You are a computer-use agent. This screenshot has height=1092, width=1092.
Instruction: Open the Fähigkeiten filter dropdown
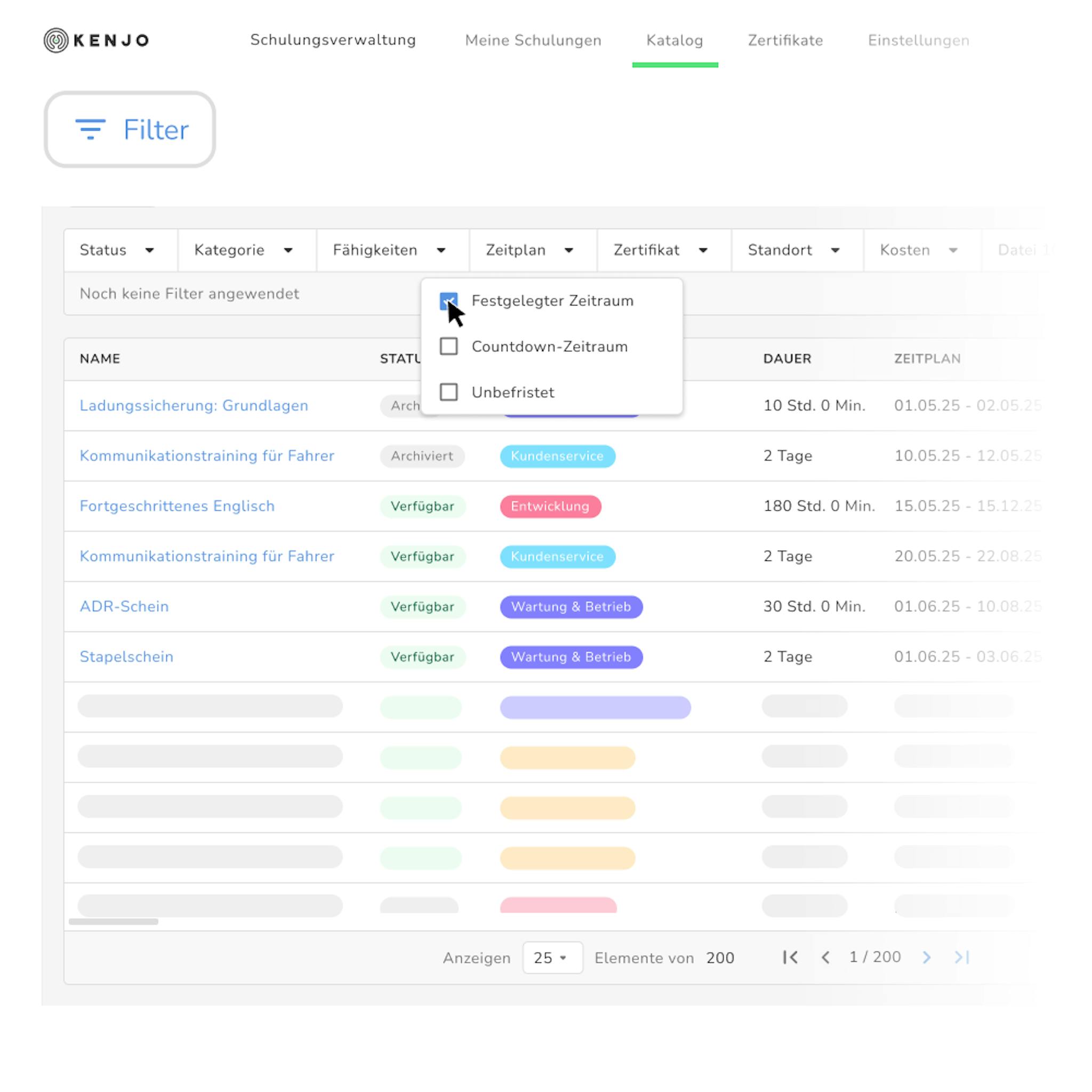click(393, 250)
